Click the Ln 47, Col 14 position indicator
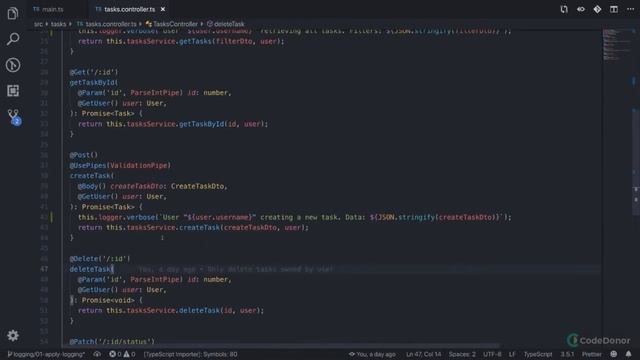The height and width of the screenshot is (360, 640). tap(423, 354)
